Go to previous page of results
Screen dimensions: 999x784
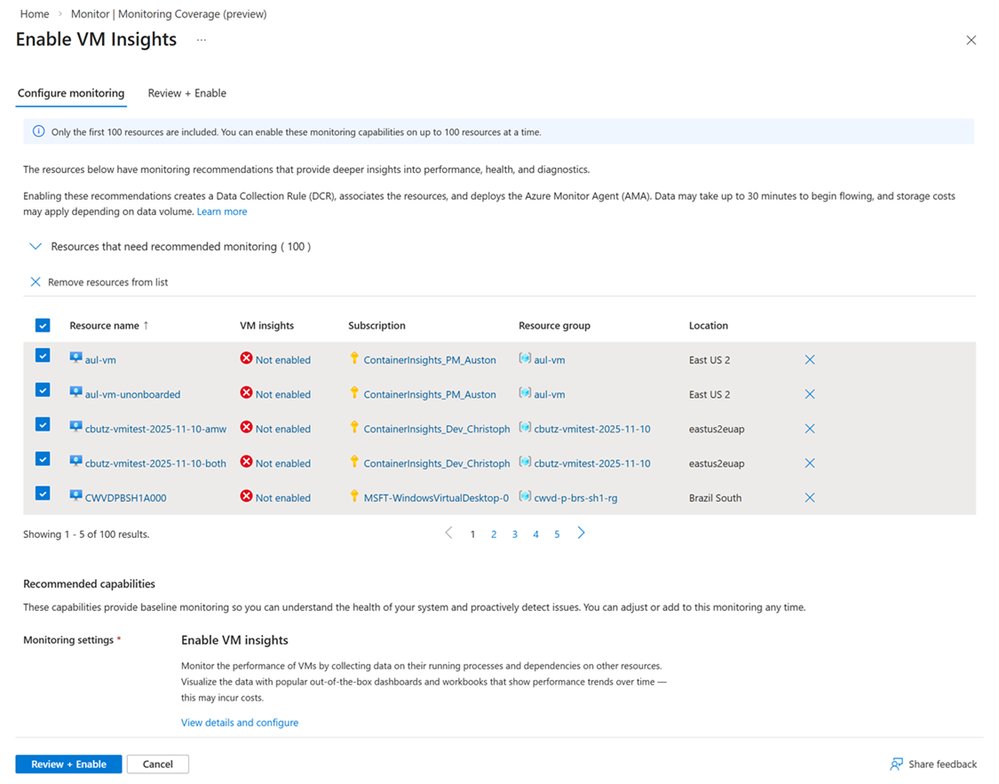click(x=449, y=533)
